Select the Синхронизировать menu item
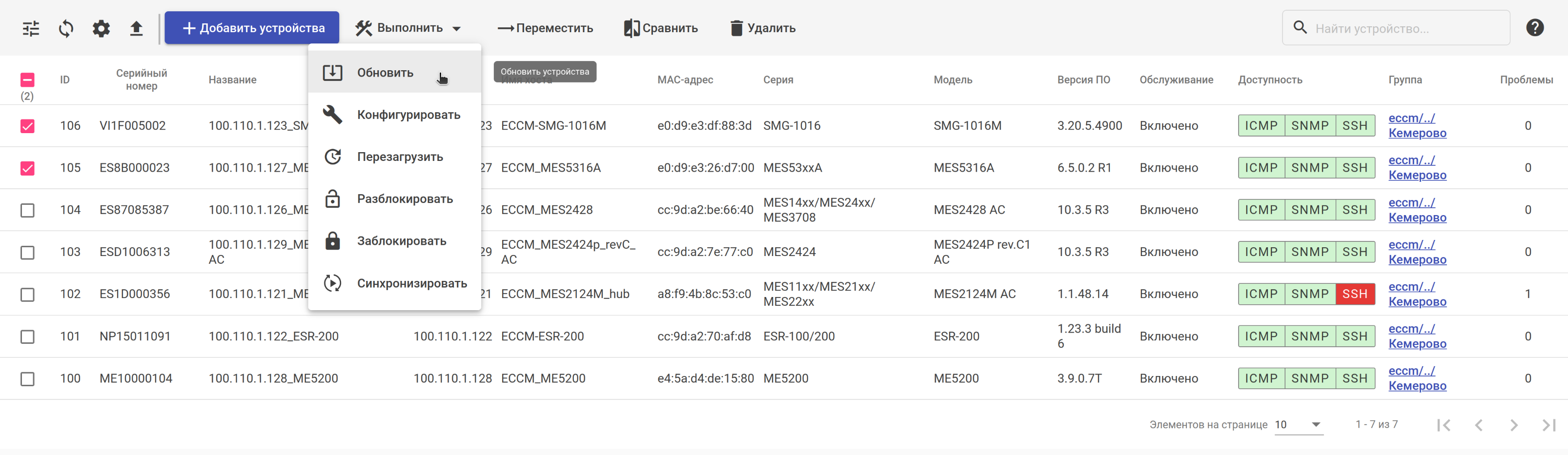The width and height of the screenshot is (1568, 455). pos(411,283)
